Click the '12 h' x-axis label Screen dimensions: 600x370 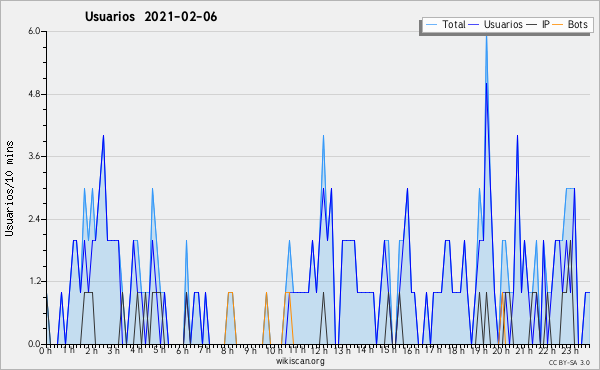[319, 351]
